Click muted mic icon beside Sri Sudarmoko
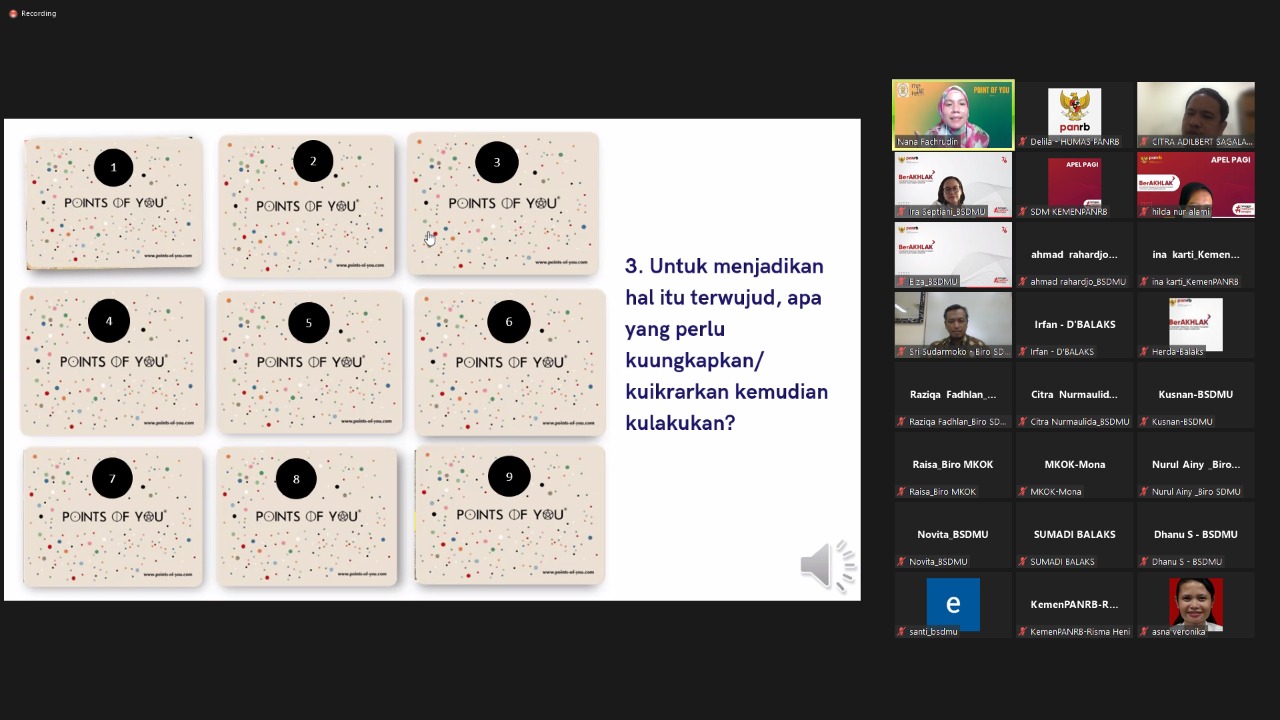The image size is (1280, 720). click(x=901, y=352)
